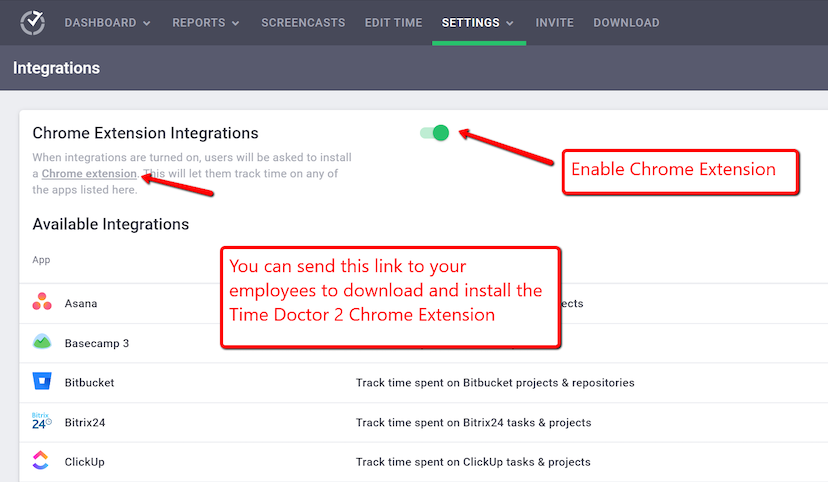Click the Basecamp 3 app icon
828x482 pixels.
tap(42, 342)
